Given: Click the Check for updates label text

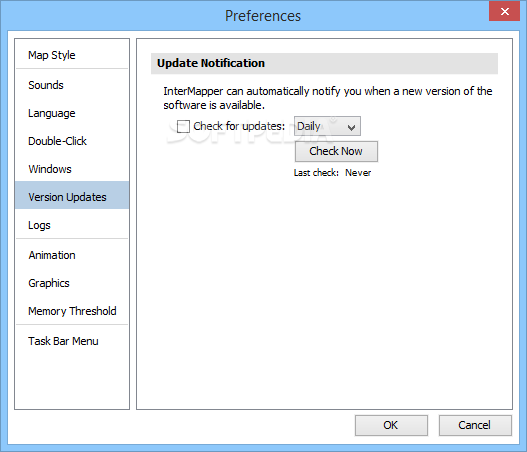Looking at the screenshot, I should [x=239, y=126].
